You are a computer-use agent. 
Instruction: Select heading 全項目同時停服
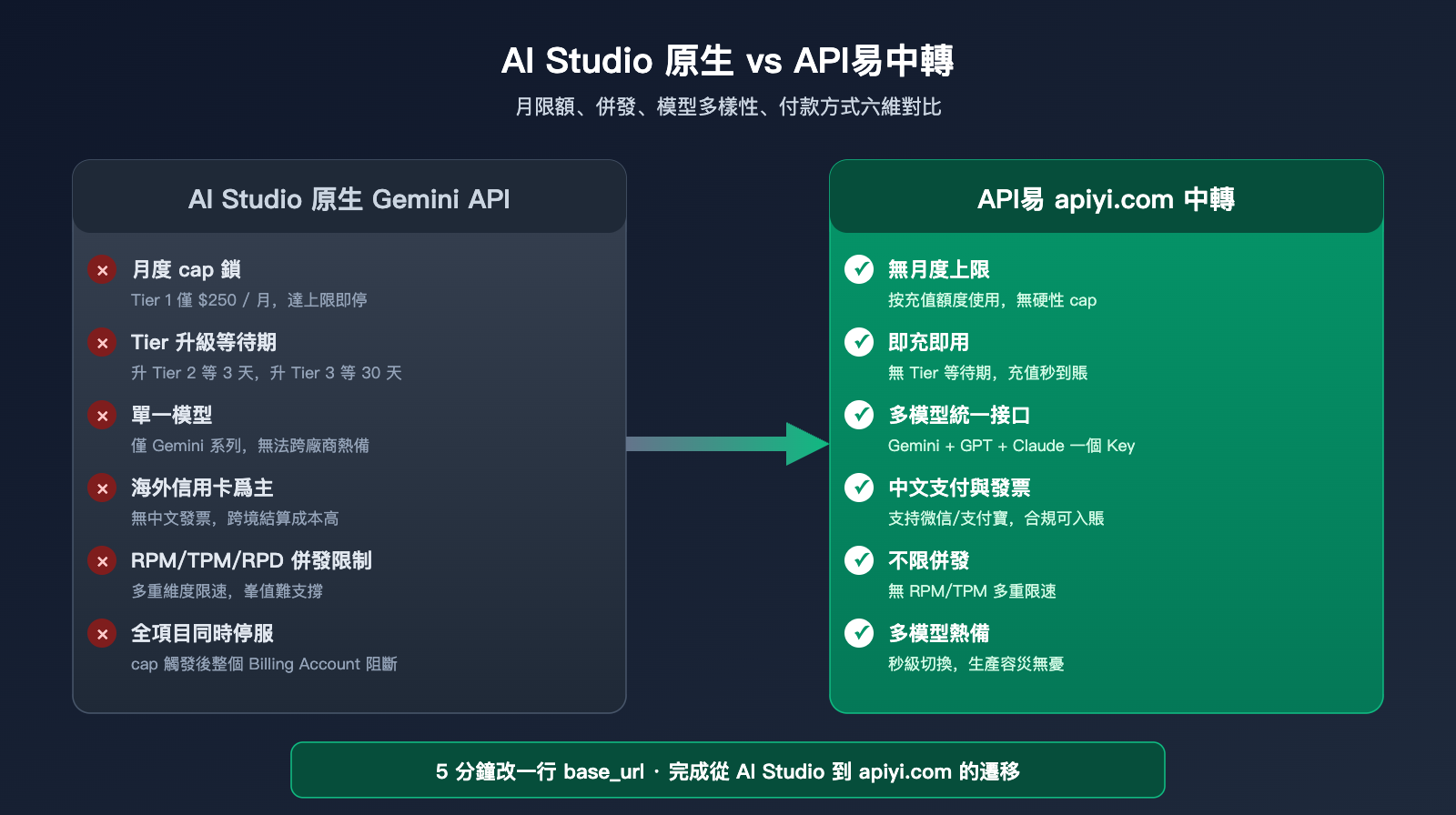click(x=202, y=634)
